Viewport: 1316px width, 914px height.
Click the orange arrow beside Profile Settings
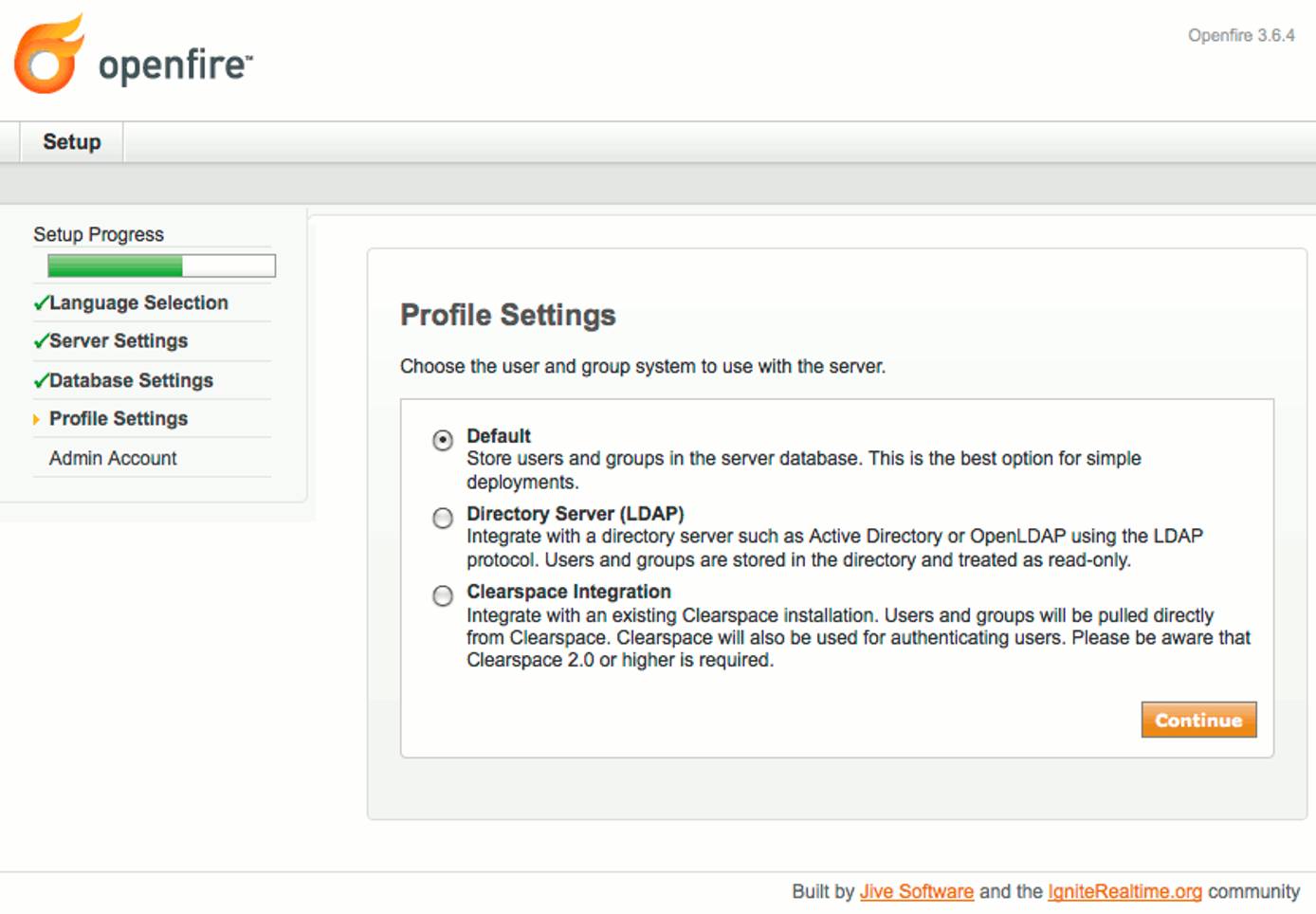(36, 418)
